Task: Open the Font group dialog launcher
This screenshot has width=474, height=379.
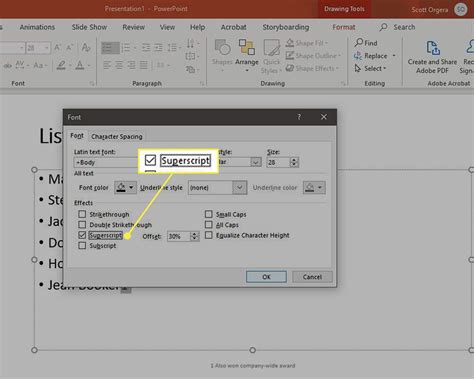Action: [x=92, y=84]
